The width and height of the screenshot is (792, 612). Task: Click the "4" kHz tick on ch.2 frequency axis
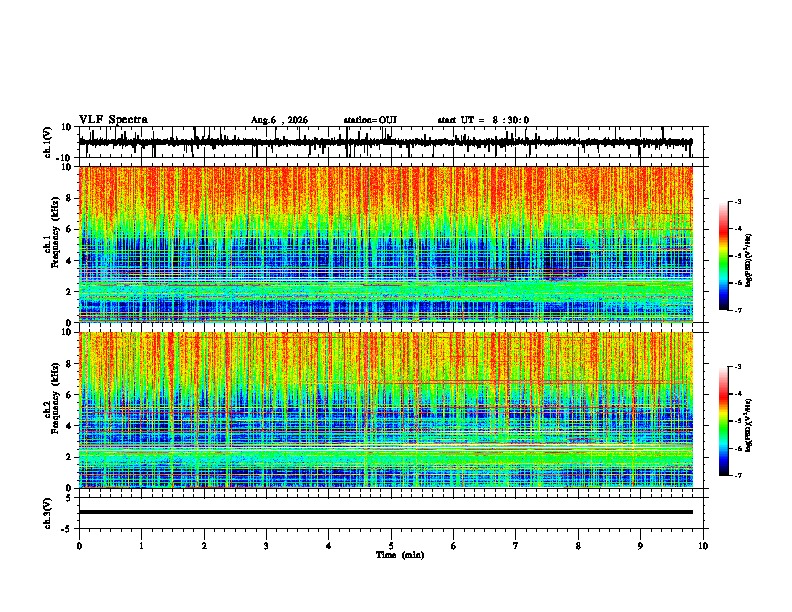point(69,426)
